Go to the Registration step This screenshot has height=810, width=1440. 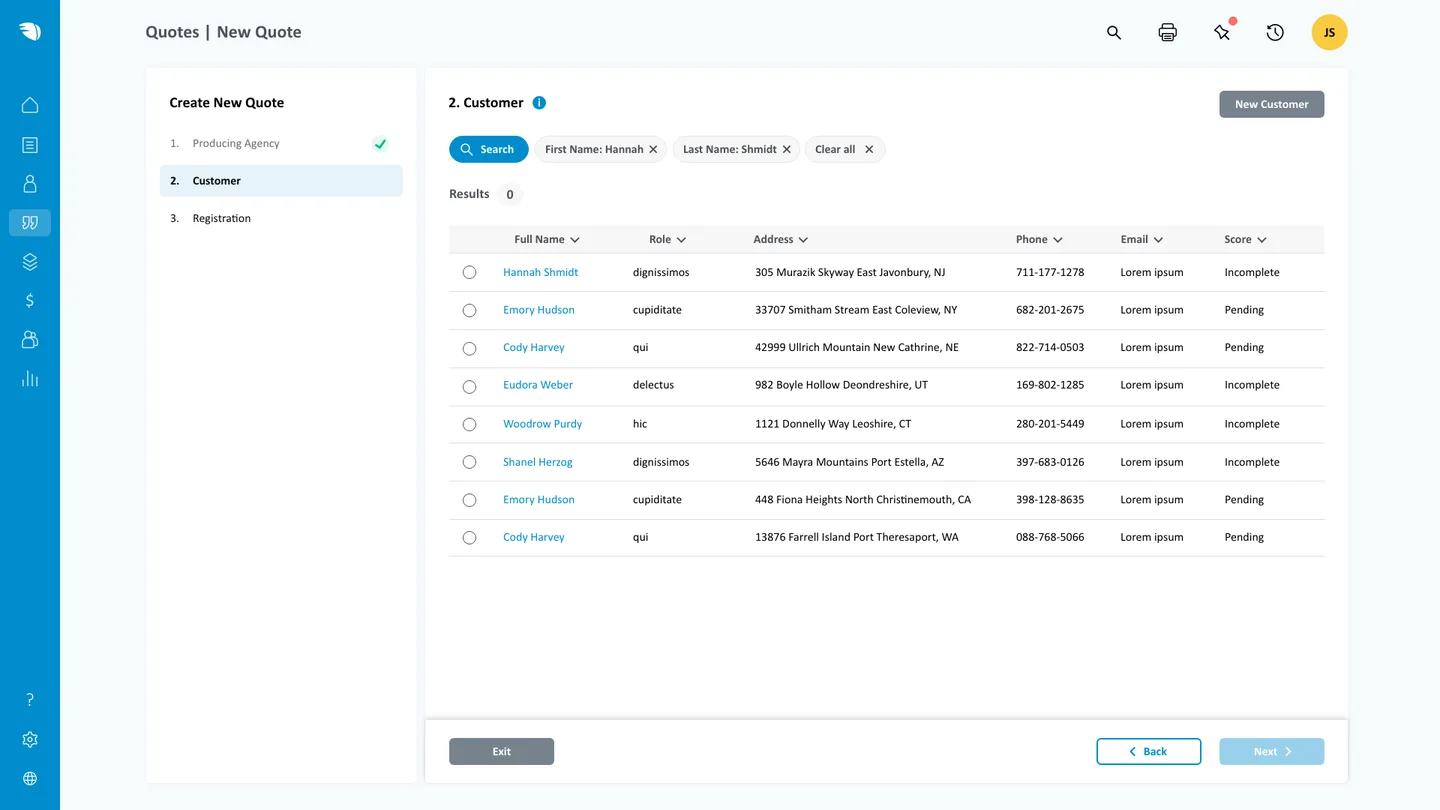[x=221, y=217]
